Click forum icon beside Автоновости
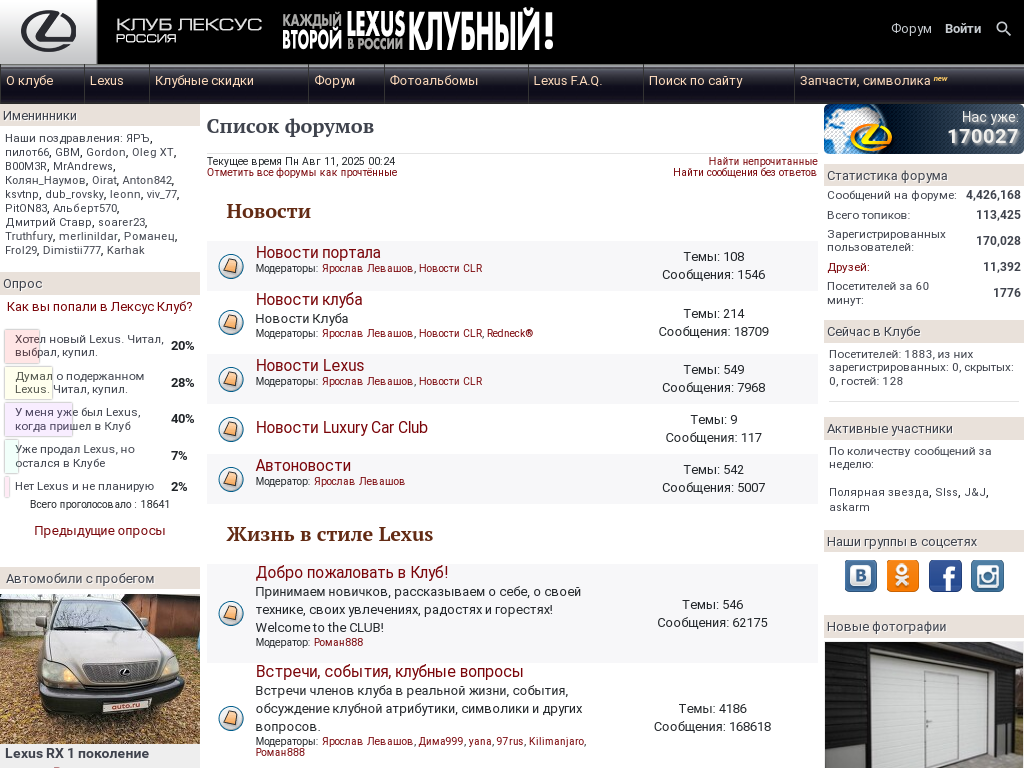 coord(231,480)
